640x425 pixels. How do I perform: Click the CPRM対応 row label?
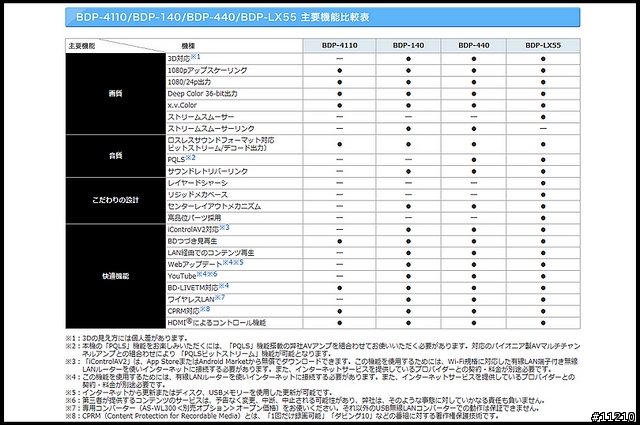184,311
